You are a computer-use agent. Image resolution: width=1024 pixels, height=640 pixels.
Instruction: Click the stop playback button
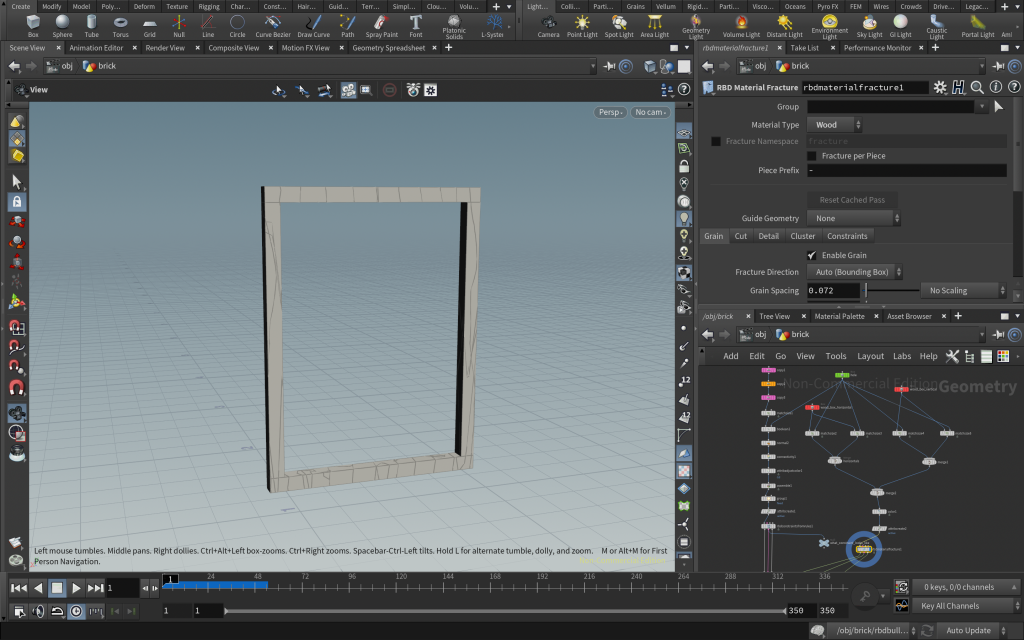(x=57, y=588)
